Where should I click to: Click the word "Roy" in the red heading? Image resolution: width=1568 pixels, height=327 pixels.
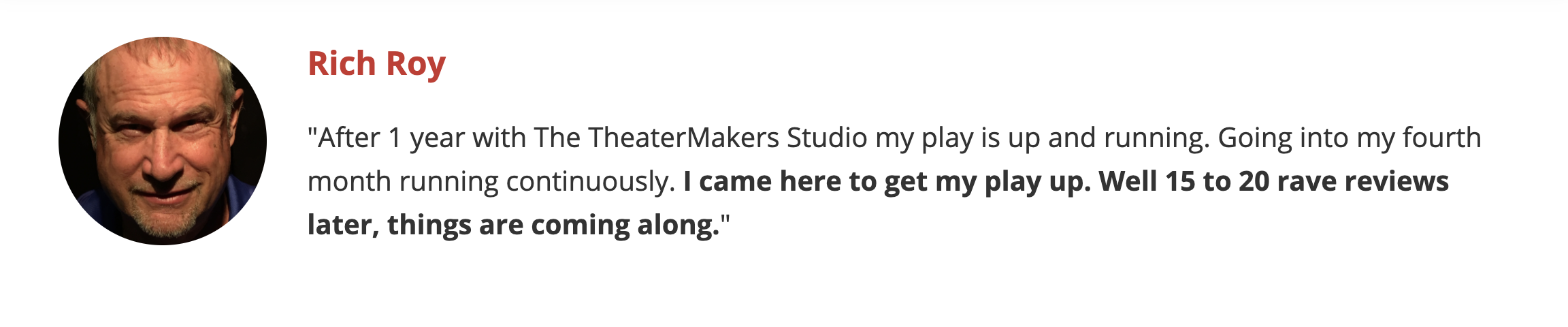point(415,64)
